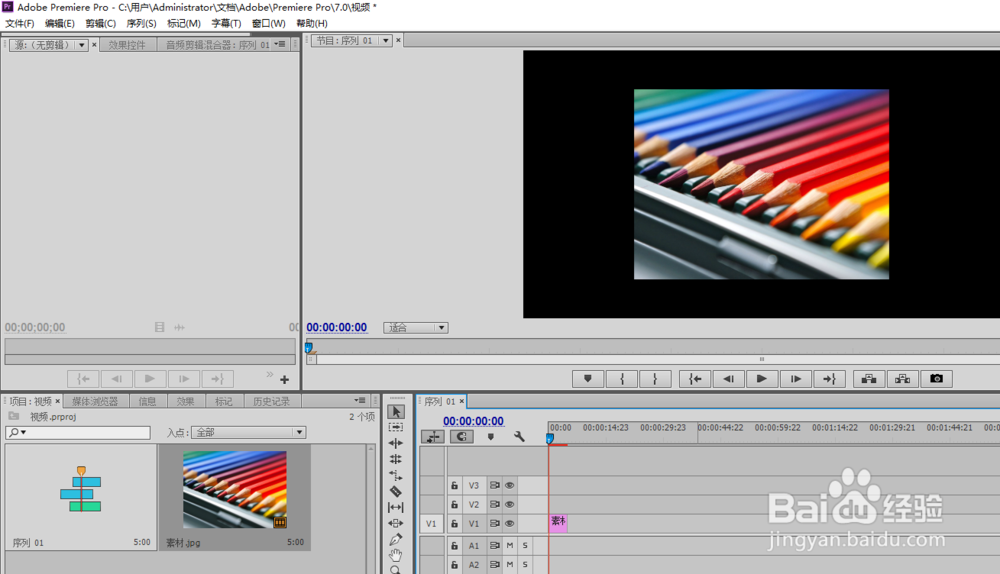Click the Program monitor playhead marker
This screenshot has height=574, width=1000.
(x=309, y=348)
